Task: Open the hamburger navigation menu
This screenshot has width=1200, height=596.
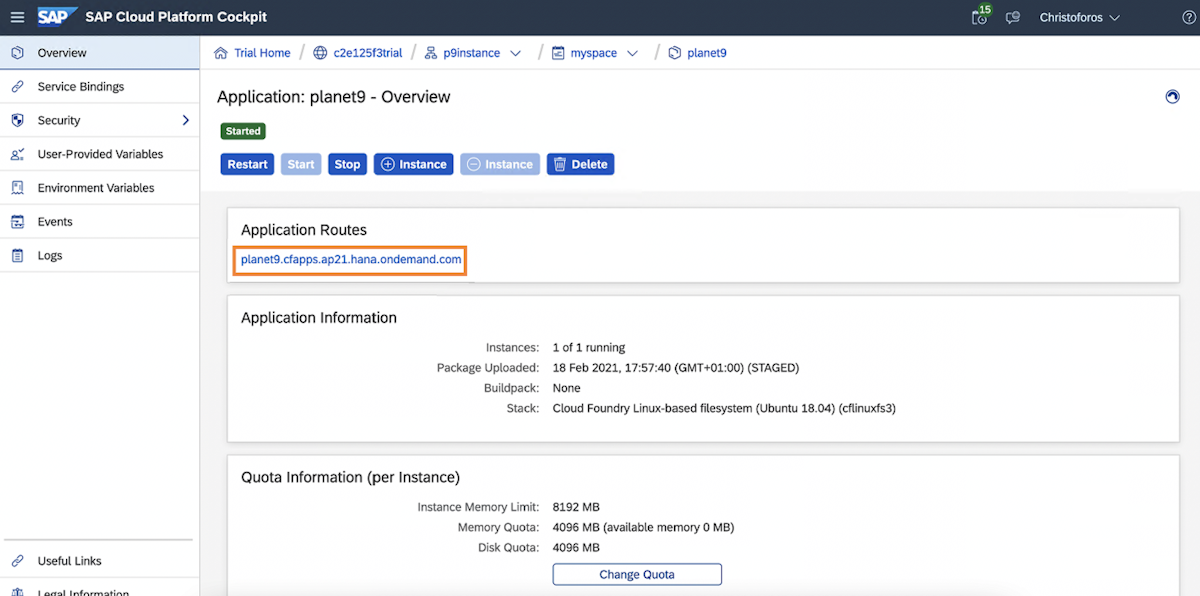Action: point(17,17)
